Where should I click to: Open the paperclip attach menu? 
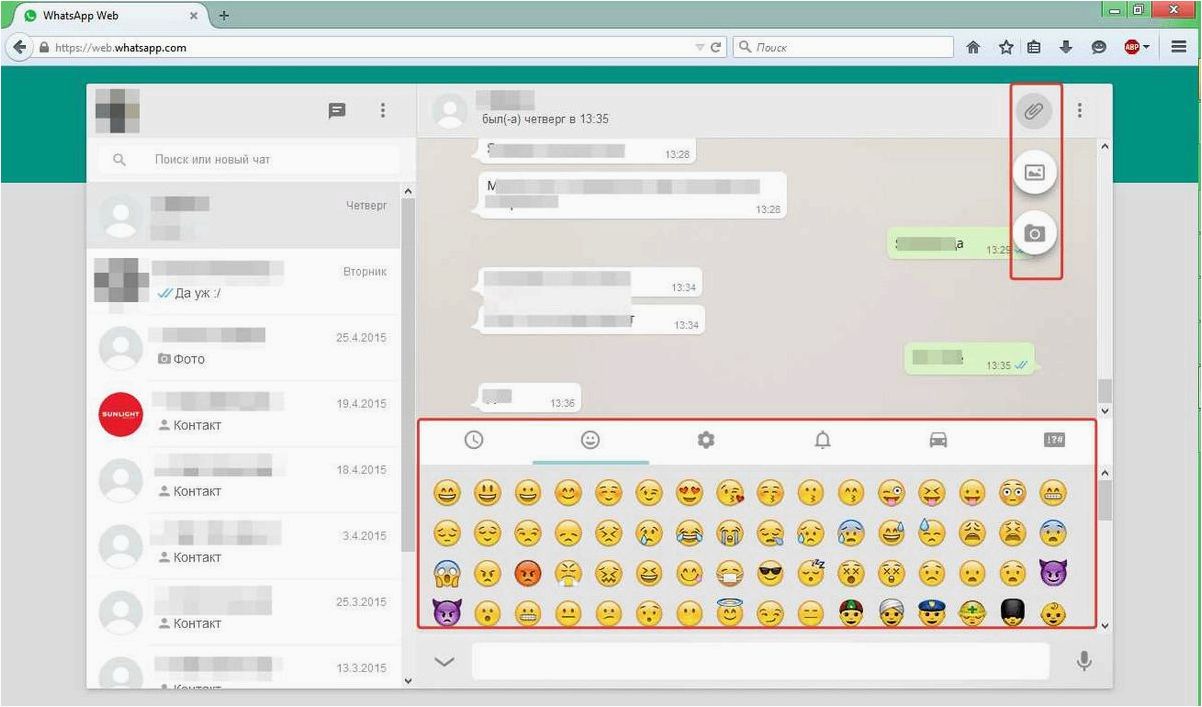(1034, 111)
